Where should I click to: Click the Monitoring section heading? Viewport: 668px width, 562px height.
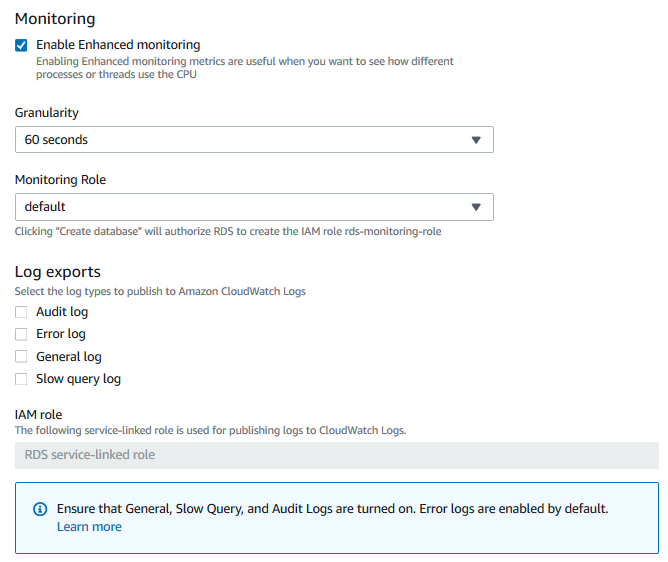(55, 18)
